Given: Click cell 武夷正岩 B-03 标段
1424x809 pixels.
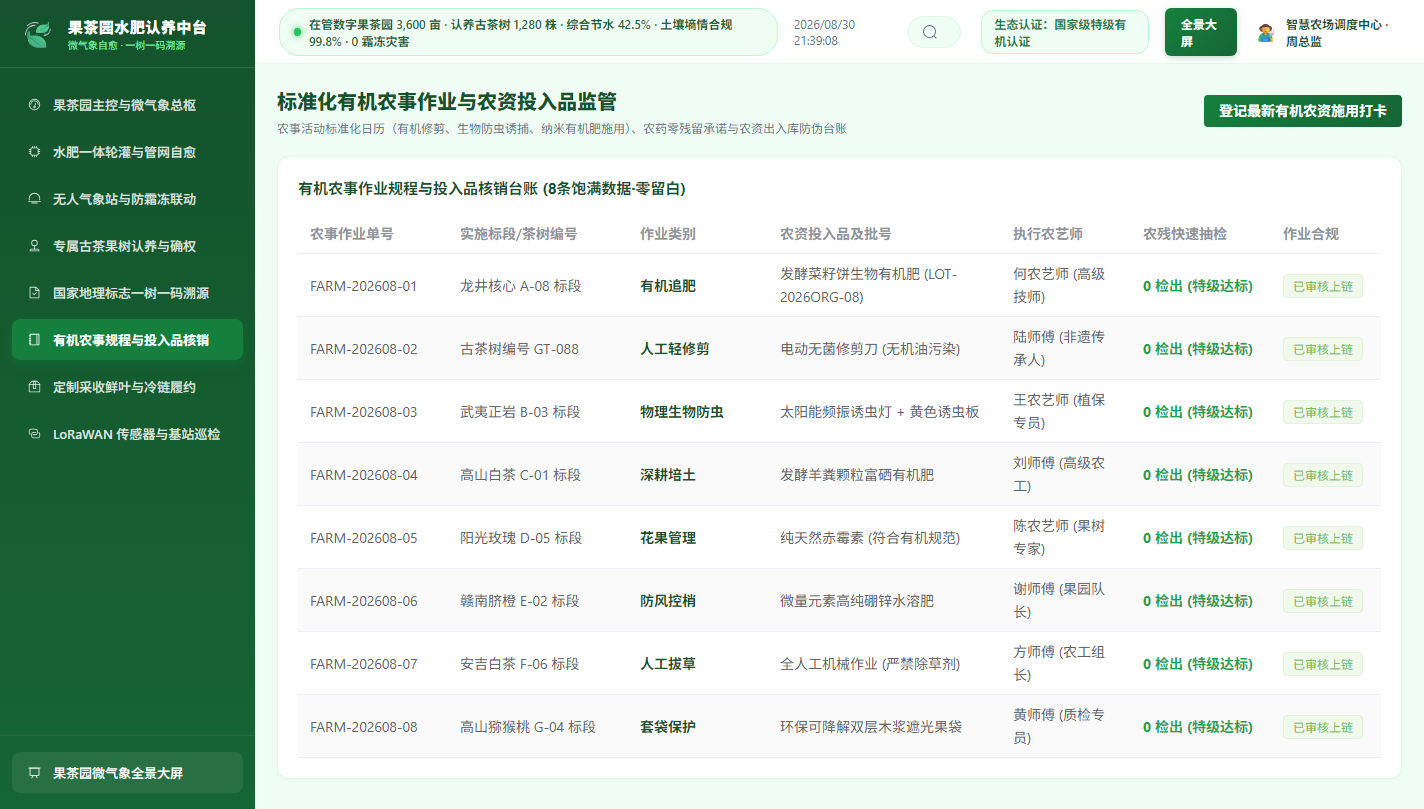Looking at the screenshot, I should pos(520,412).
